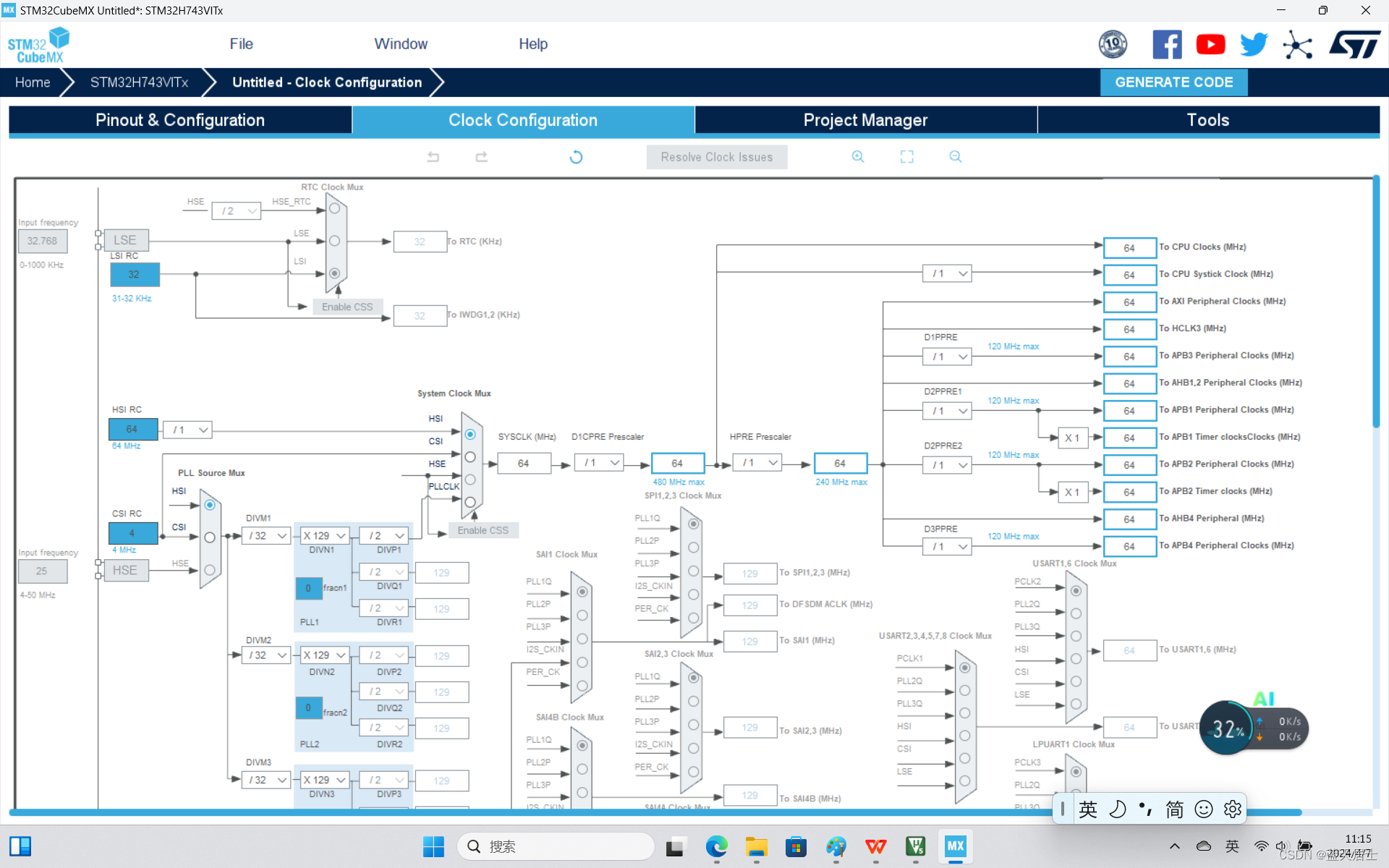Open the File menu
Viewport: 1389px width, 868px height.
(241, 44)
